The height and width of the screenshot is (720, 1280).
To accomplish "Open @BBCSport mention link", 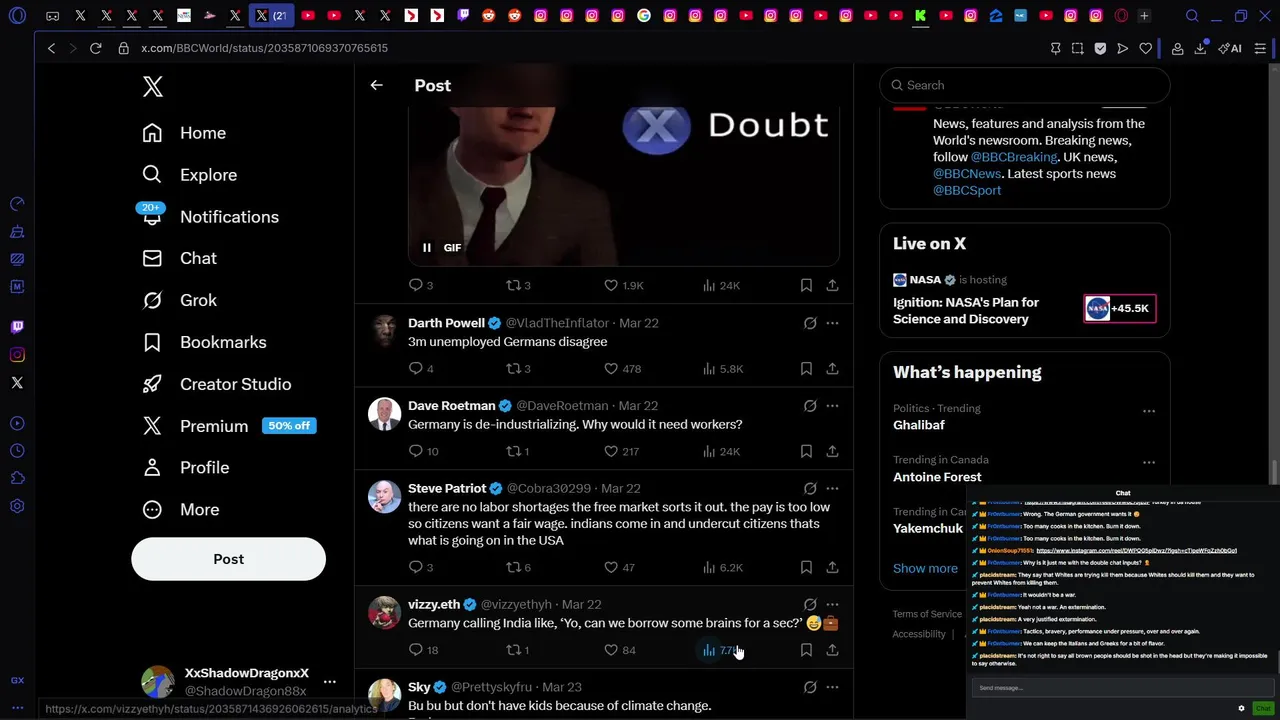I will click(x=967, y=190).
